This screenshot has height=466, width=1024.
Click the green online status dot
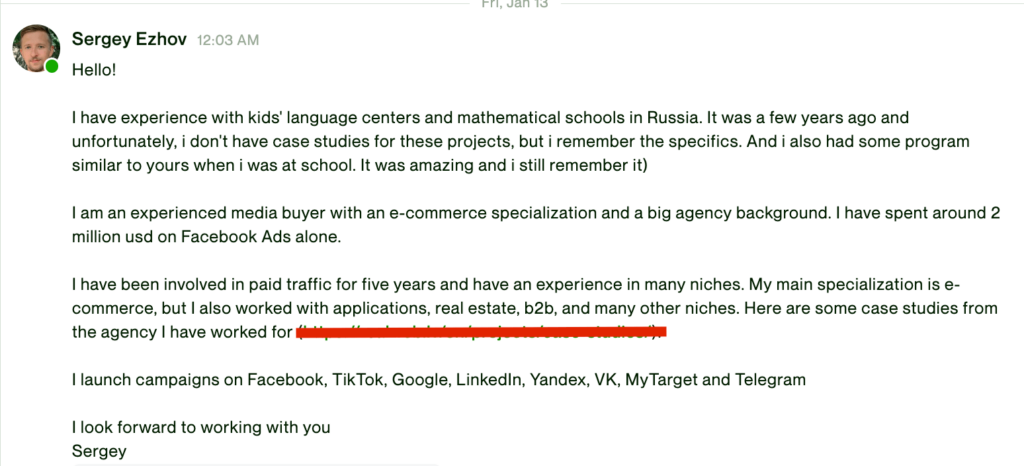(x=52, y=66)
